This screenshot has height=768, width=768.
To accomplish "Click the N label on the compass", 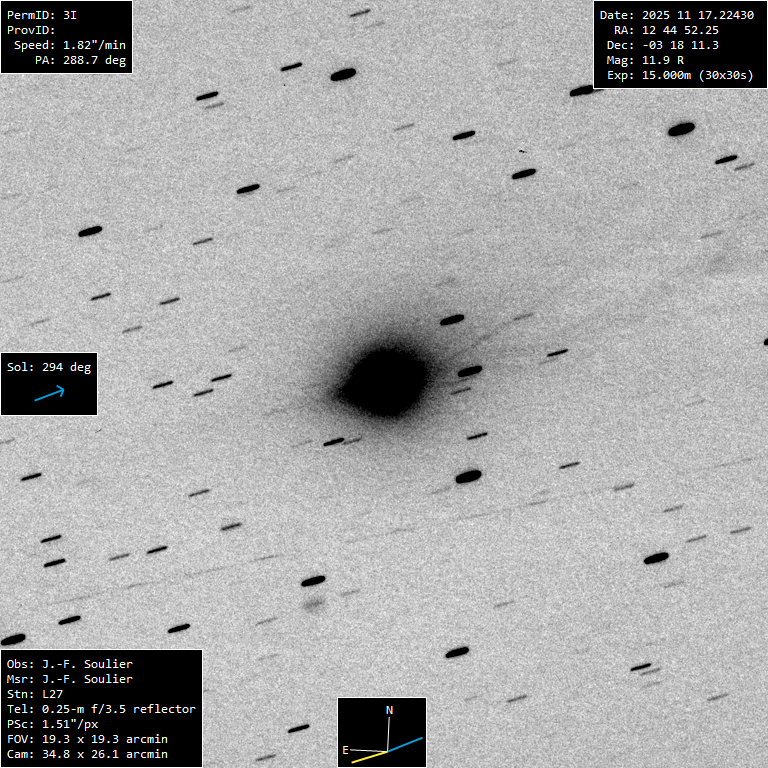I will click(390, 710).
